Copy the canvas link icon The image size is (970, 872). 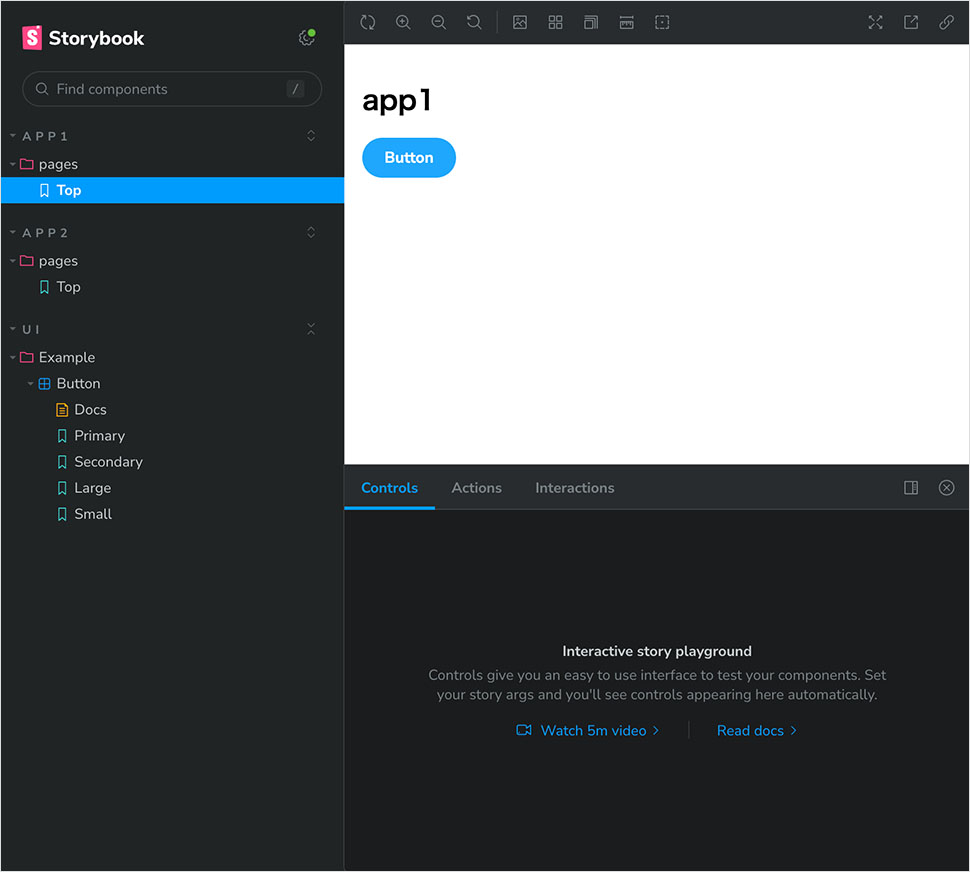(946, 22)
